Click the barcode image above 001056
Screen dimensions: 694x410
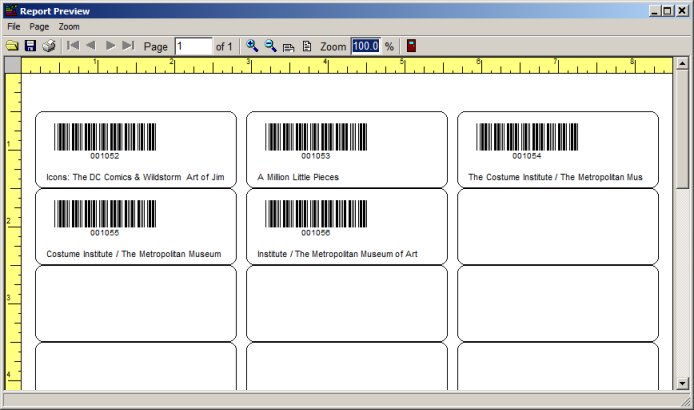click(316, 214)
